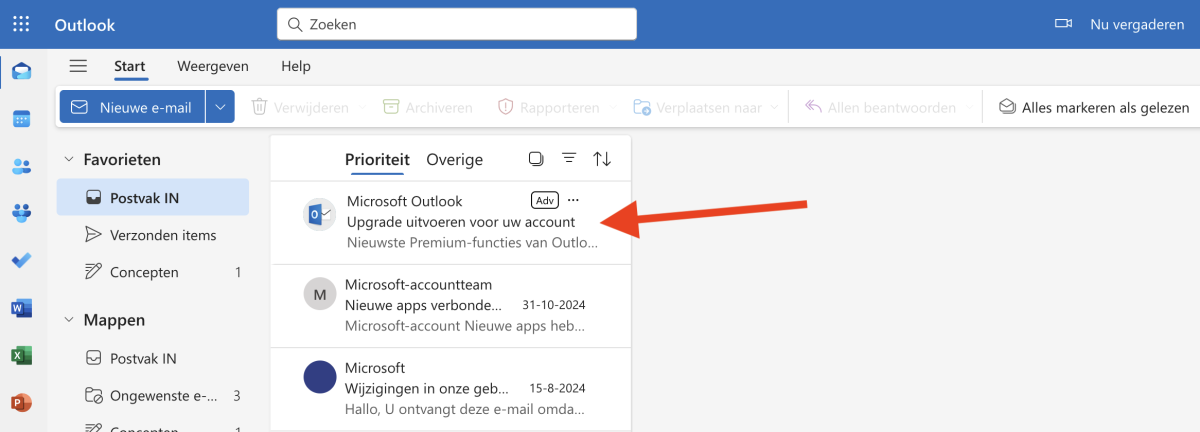Launch PowerPoint from the left rail
This screenshot has width=1200, height=432.
pos(21,402)
